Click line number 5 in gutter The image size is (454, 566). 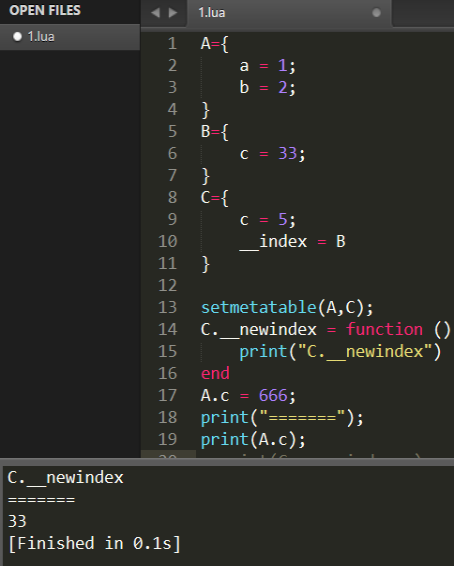click(x=172, y=131)
